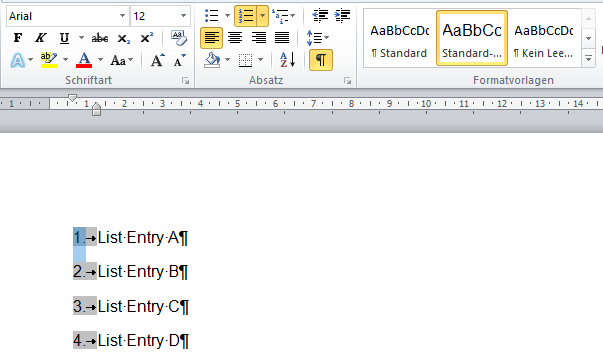Open the font size dropdown list

click(x=183, y=16)
